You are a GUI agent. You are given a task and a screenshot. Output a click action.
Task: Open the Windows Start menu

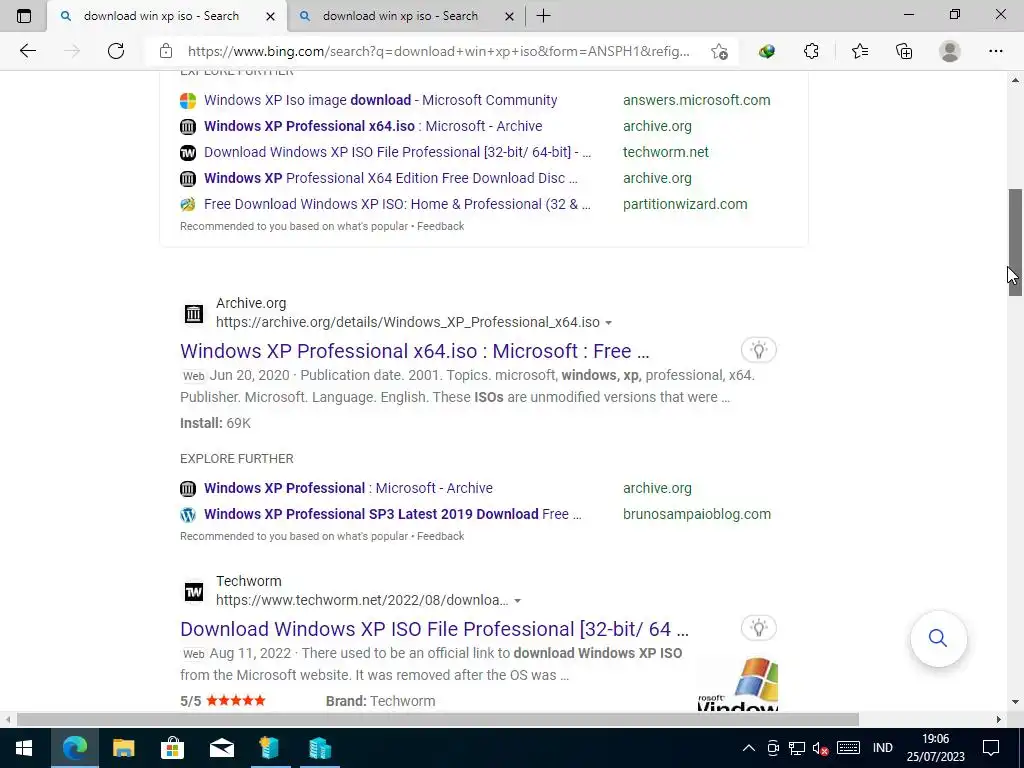pos(24,748)
